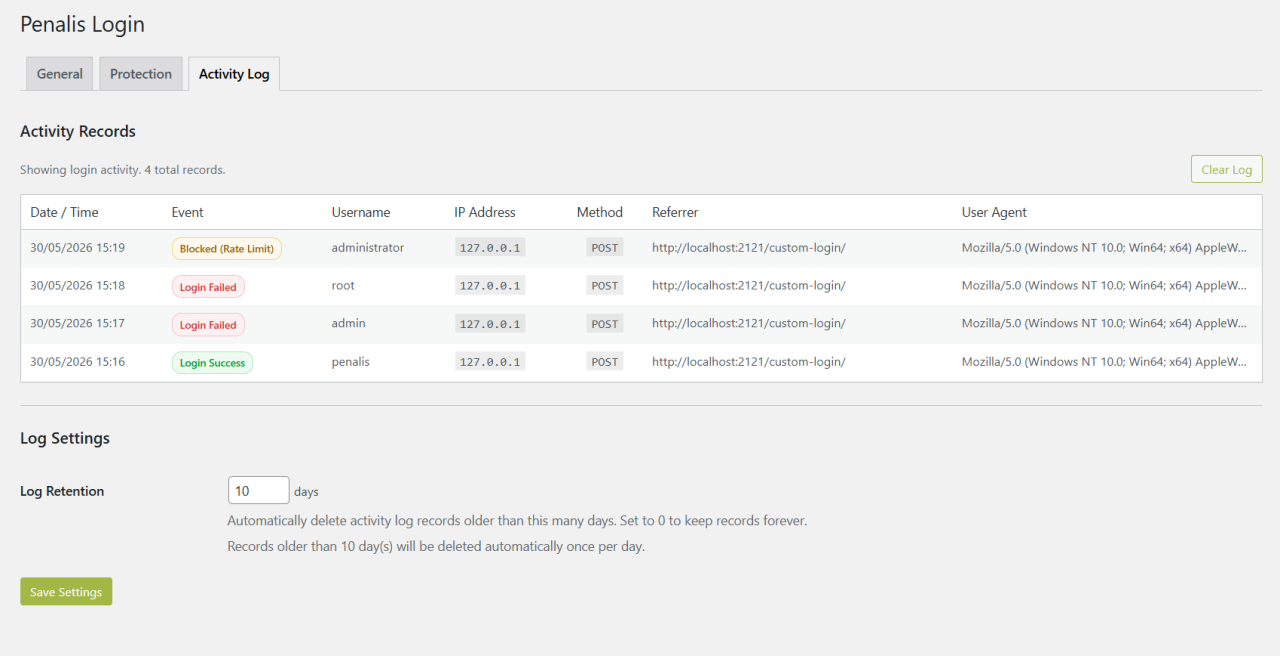Click the Login Success event badge
Viewport: 1280px width, 656px height.
click(x=212, y=363)
